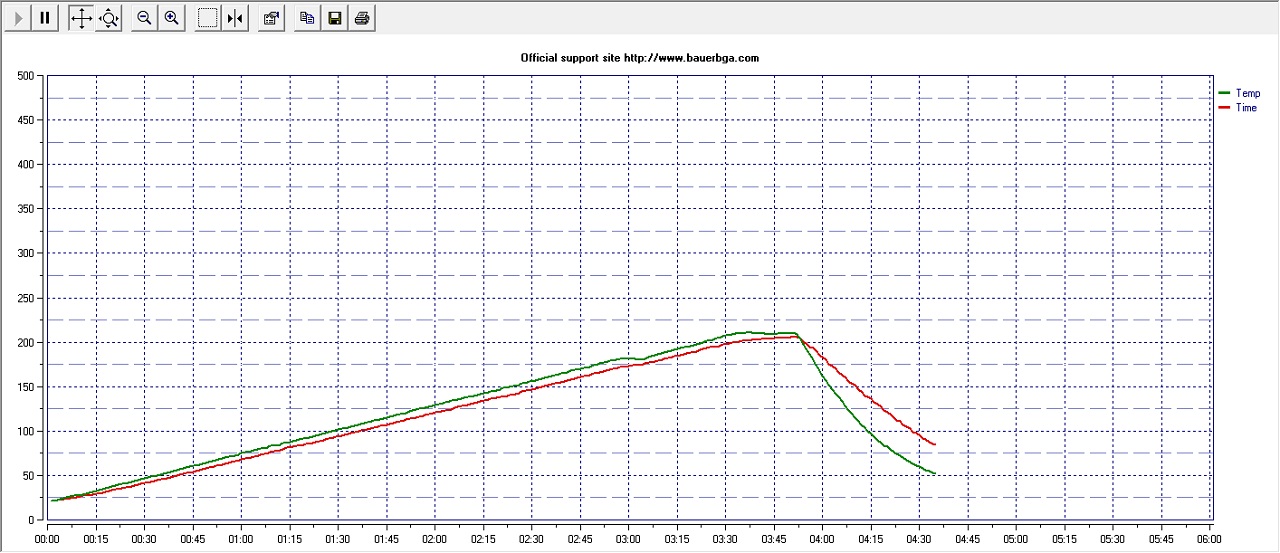This screenshot has height=553, width=1280.
Task: Click the Temp legend entry
Action: (x=1247, y=93)
